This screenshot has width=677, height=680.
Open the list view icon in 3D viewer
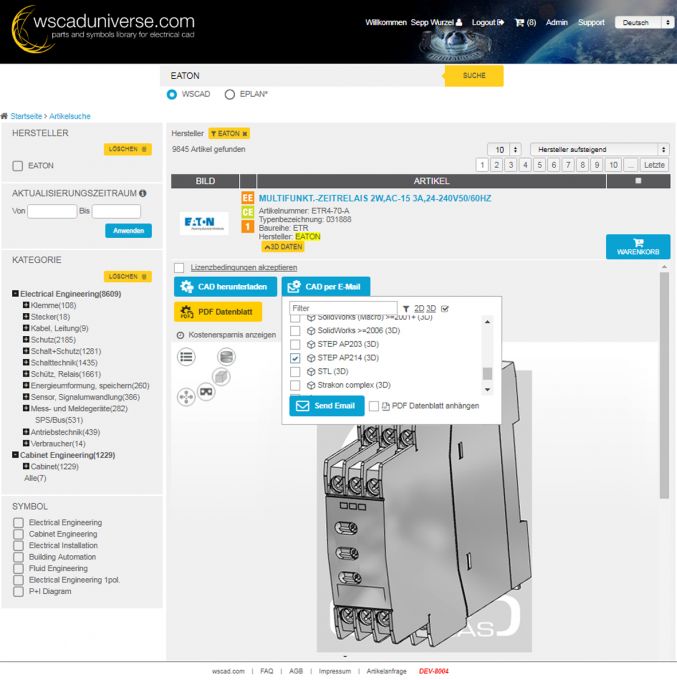coord(186,357)
